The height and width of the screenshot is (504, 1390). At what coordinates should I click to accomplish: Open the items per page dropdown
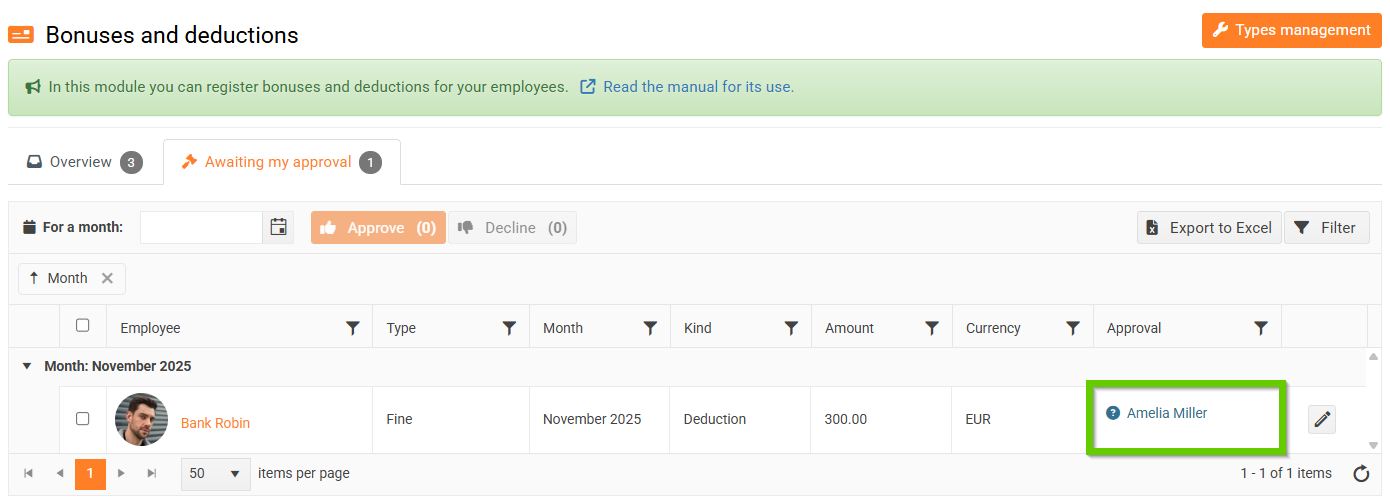click(216, 473)
